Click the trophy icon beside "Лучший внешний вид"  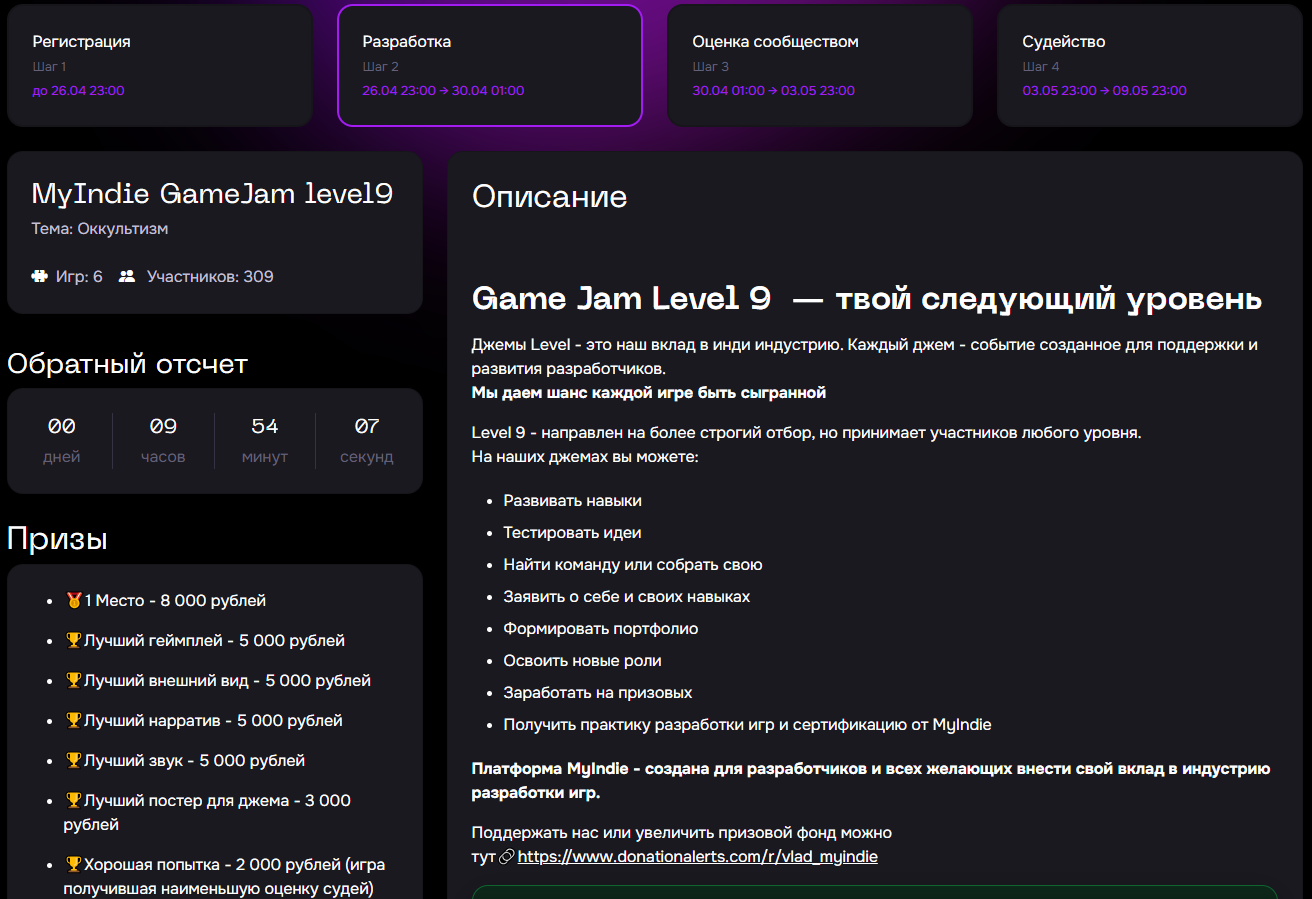tap(73, 681)
